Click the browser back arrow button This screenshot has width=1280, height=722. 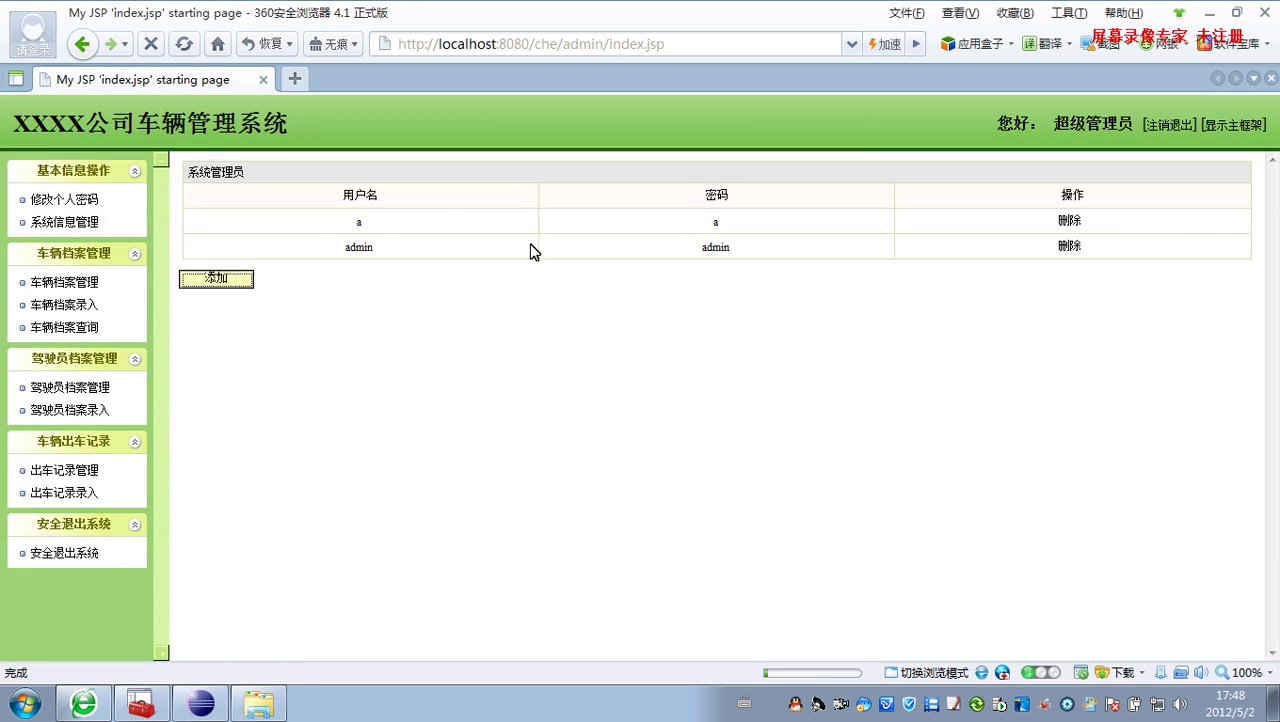tap(82, 44)
